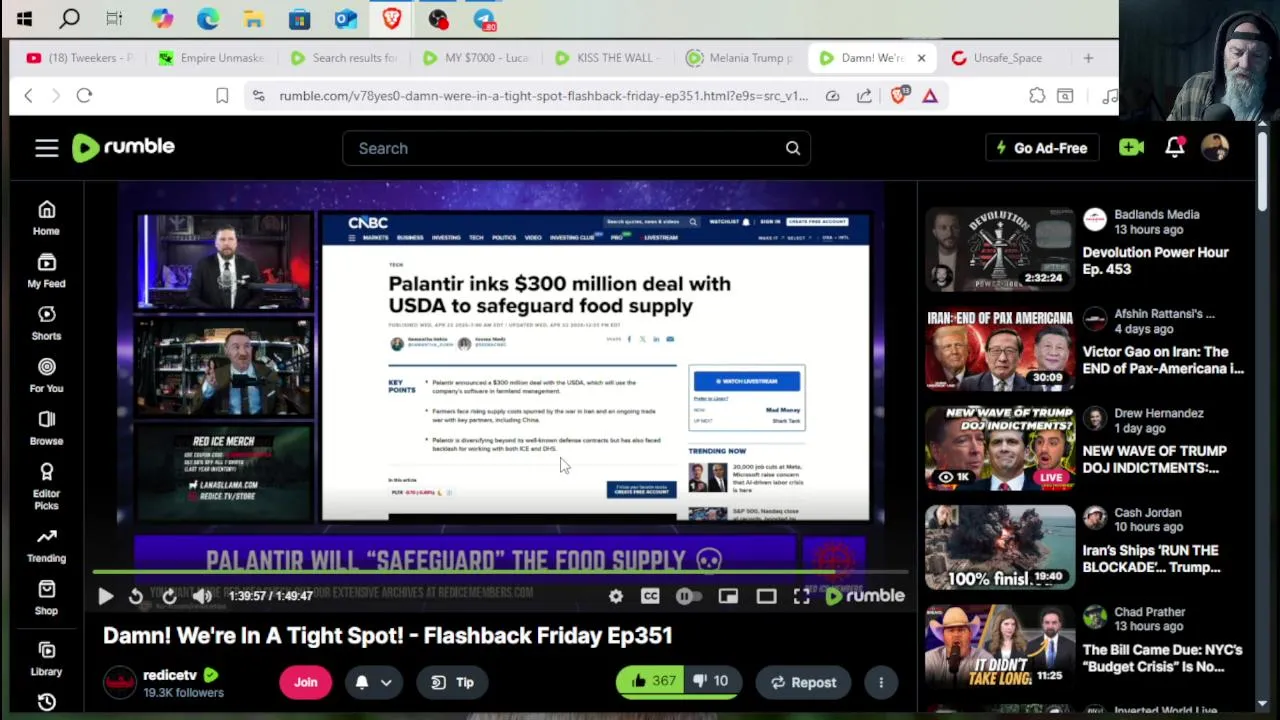Click the Repost button
The image size is (1280, 720).
[803, 682]
